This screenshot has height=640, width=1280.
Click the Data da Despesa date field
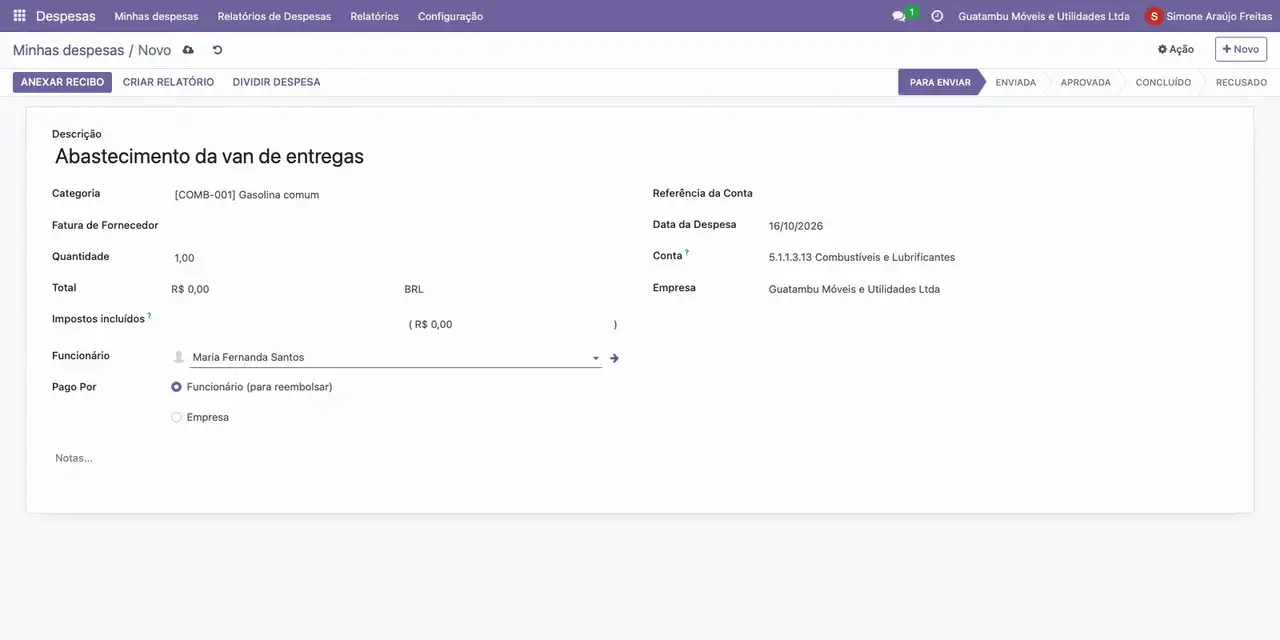(x=997, y=226)
